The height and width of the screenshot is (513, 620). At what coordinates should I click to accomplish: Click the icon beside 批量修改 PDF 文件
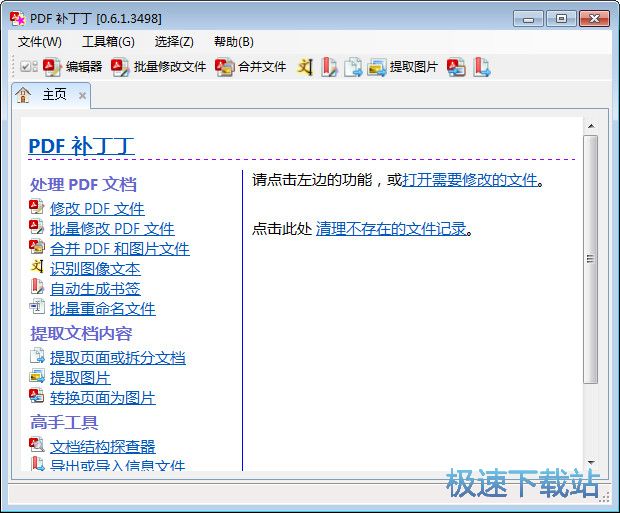pos(37,227)
